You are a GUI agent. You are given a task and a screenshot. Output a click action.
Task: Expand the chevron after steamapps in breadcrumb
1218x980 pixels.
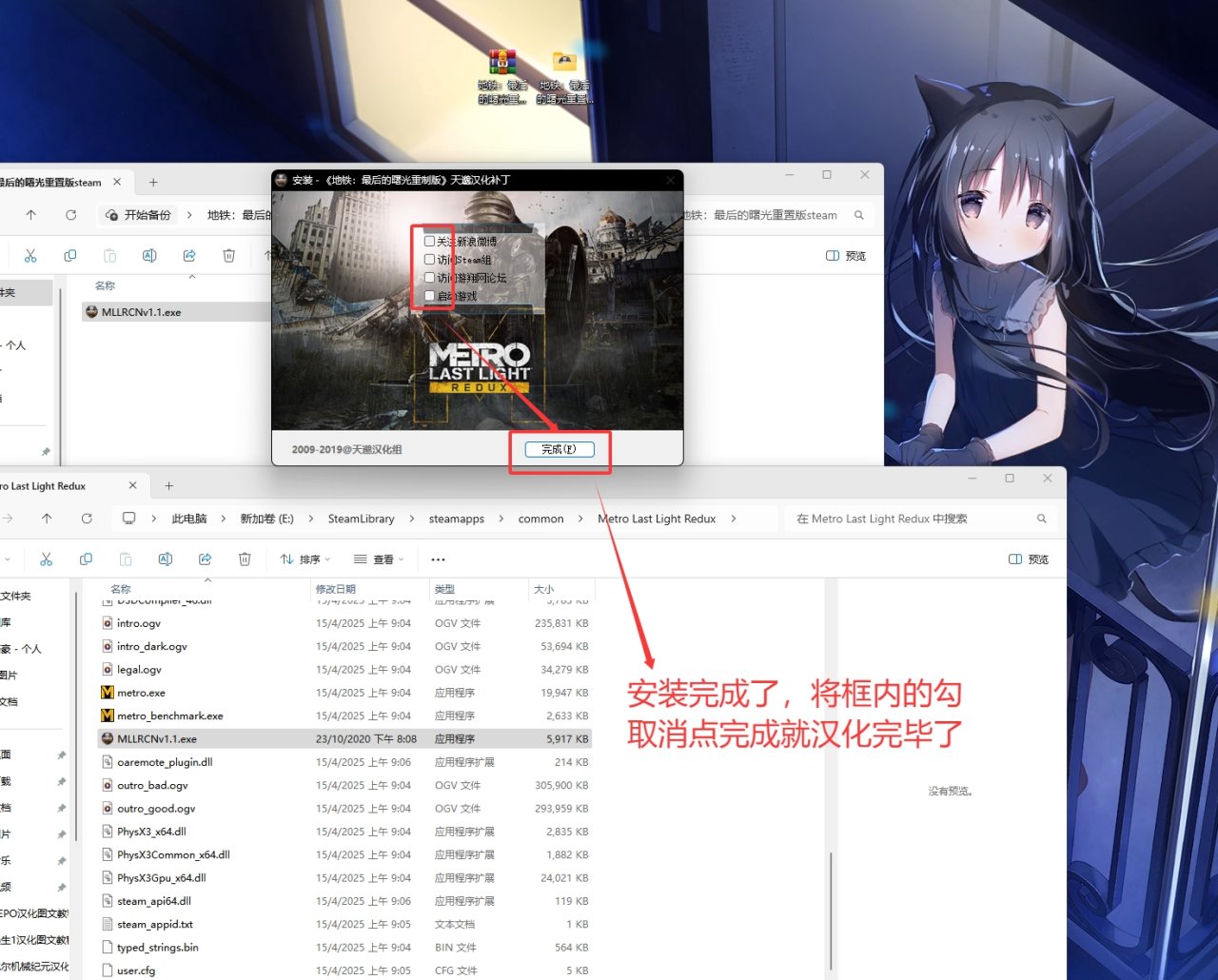(x=501, y=519)
